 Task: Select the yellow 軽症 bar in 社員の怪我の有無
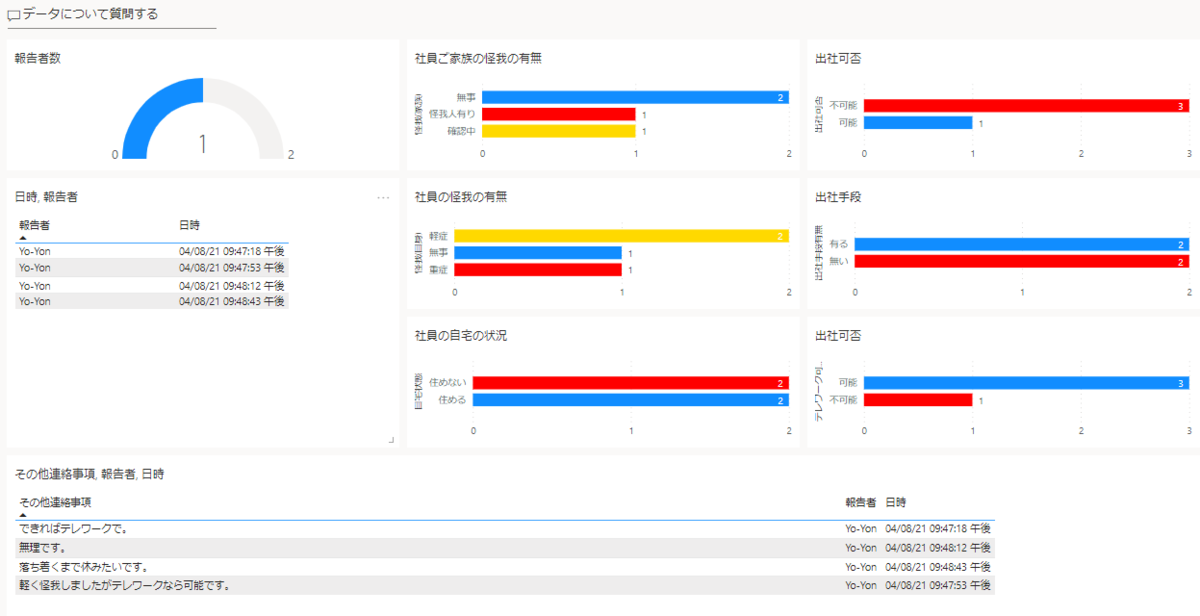(621, 236)
